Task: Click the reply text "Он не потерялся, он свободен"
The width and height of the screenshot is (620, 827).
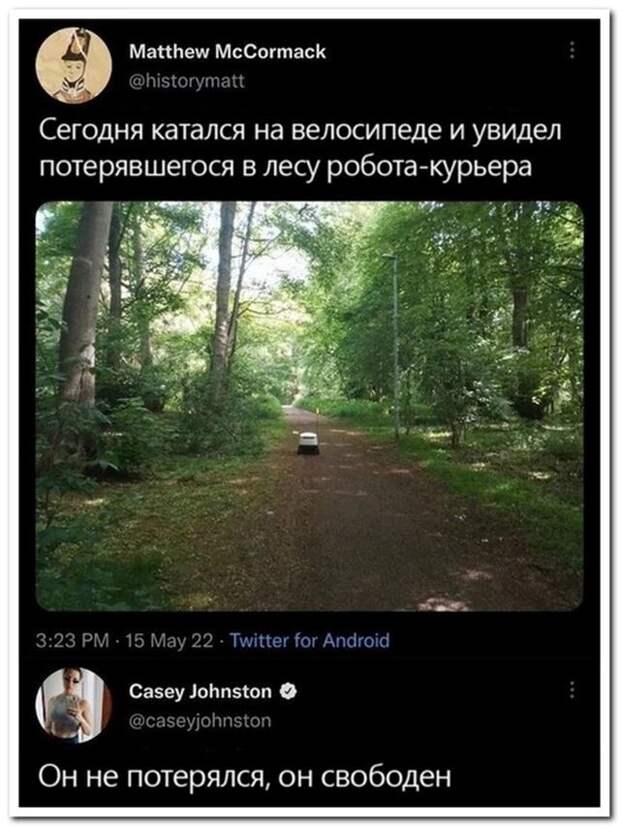Action: (x=245, y=776)
